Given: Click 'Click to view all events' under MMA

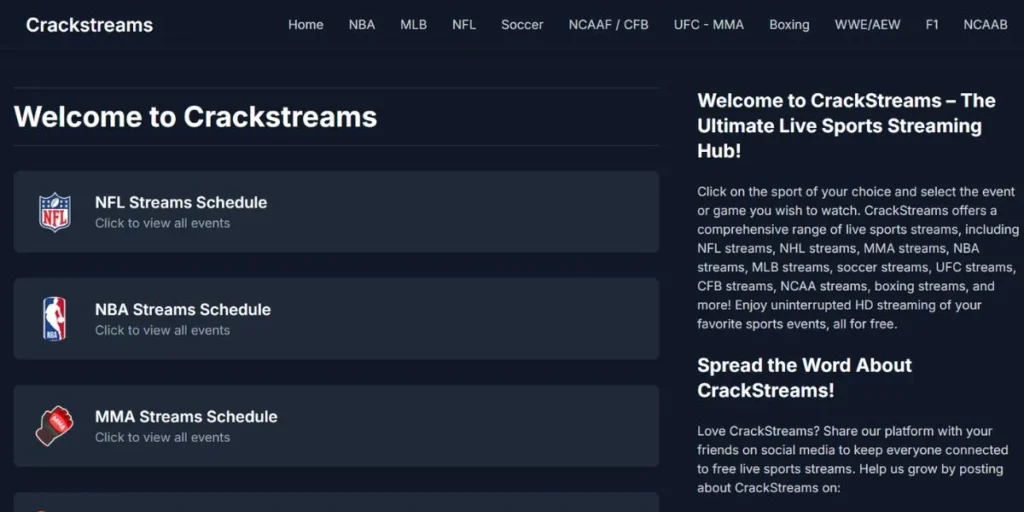Looking at the screenshot, I should tap(162, 437).
